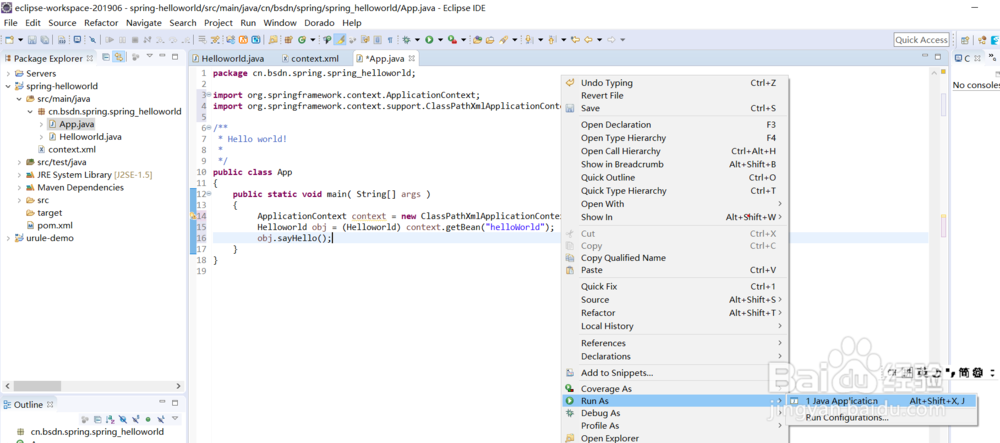Collapse the main method fold marker
This screenshot has width=1000, height=443.
(209, 194)
